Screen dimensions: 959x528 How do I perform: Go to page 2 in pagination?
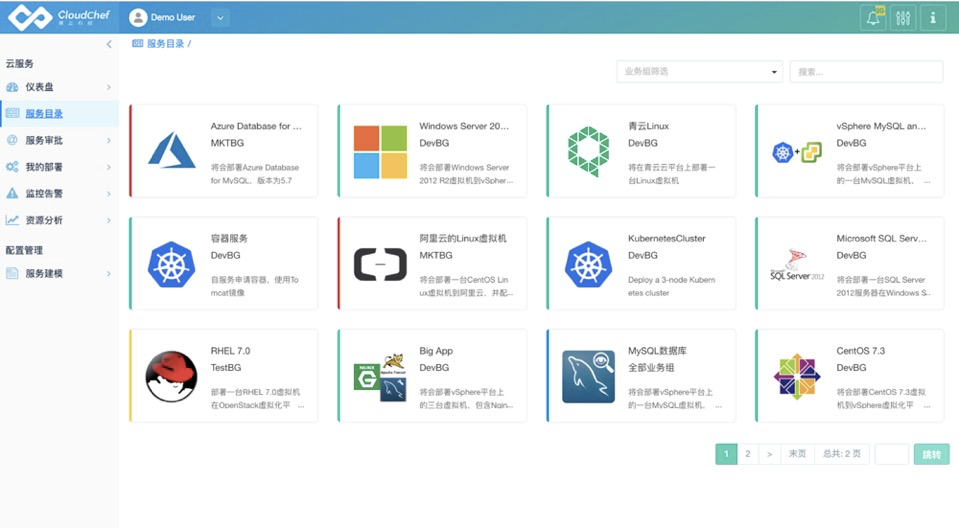coord(747,454)
